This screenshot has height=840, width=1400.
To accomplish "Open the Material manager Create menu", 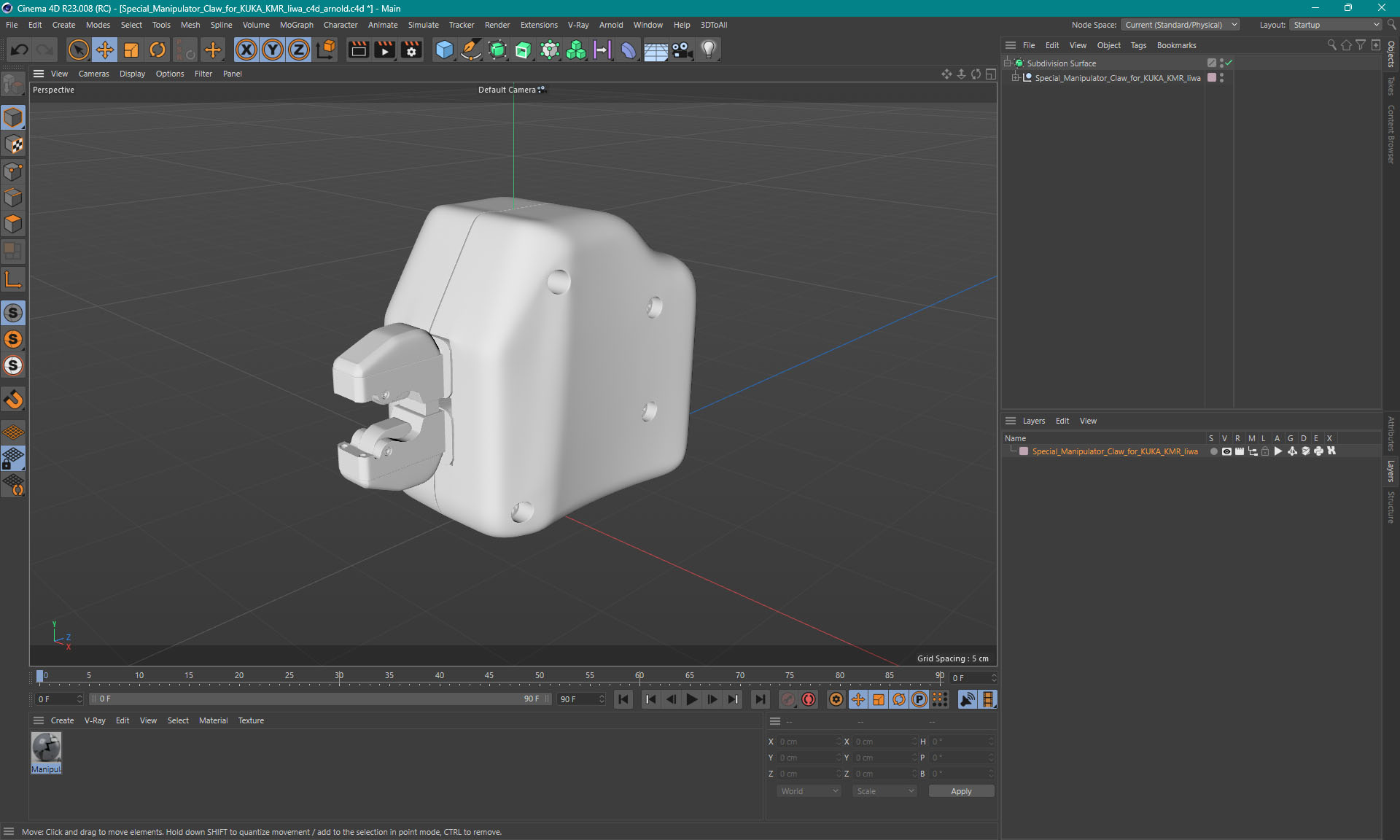I will tap(62, 720).
